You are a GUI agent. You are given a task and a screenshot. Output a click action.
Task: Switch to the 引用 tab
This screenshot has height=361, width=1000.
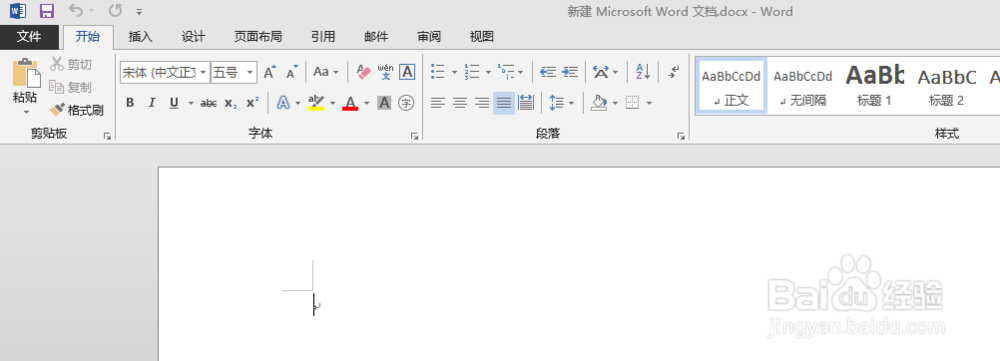[x=323, y=37]
